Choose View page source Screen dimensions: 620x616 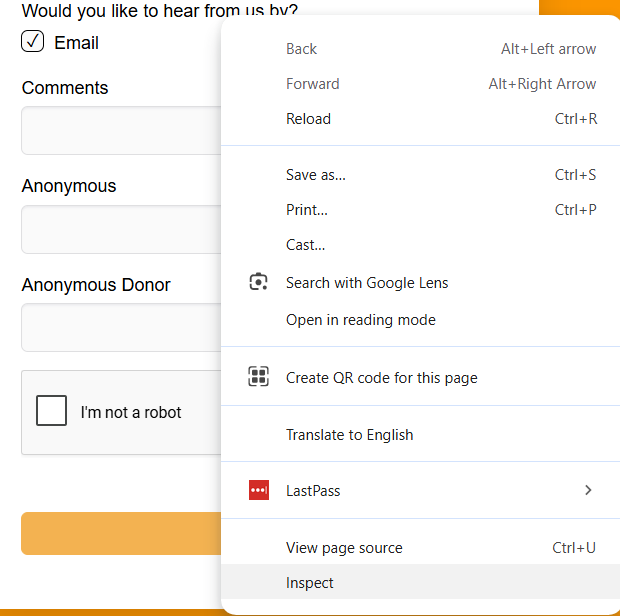[x=344, y=548]
